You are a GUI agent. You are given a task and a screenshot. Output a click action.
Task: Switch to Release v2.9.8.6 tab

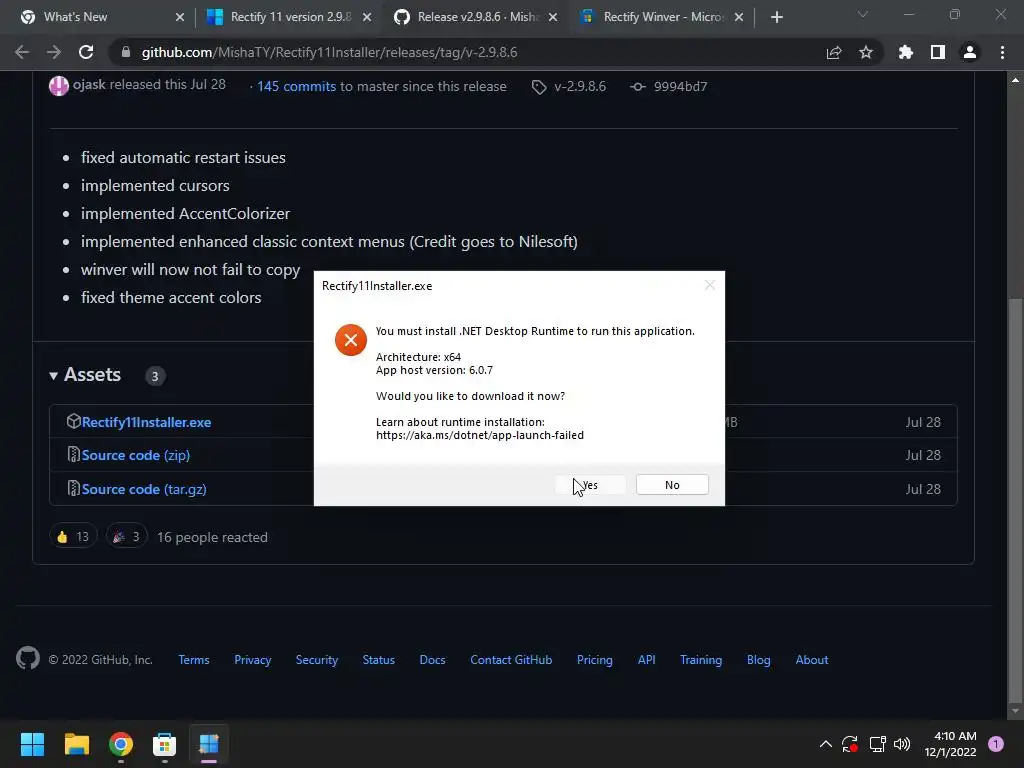477,17
